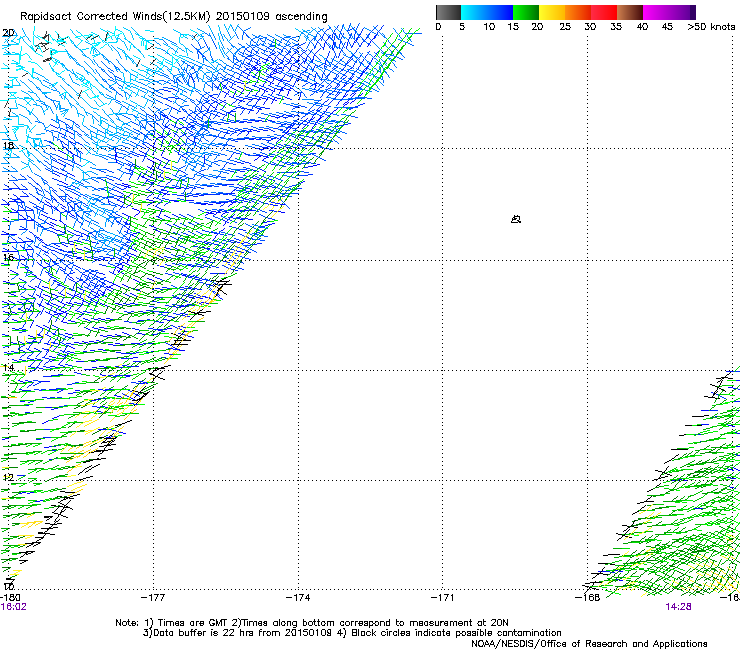Click the '>50 knots' legend label
This screenshot has width=740, height=650.
(711, 27)
